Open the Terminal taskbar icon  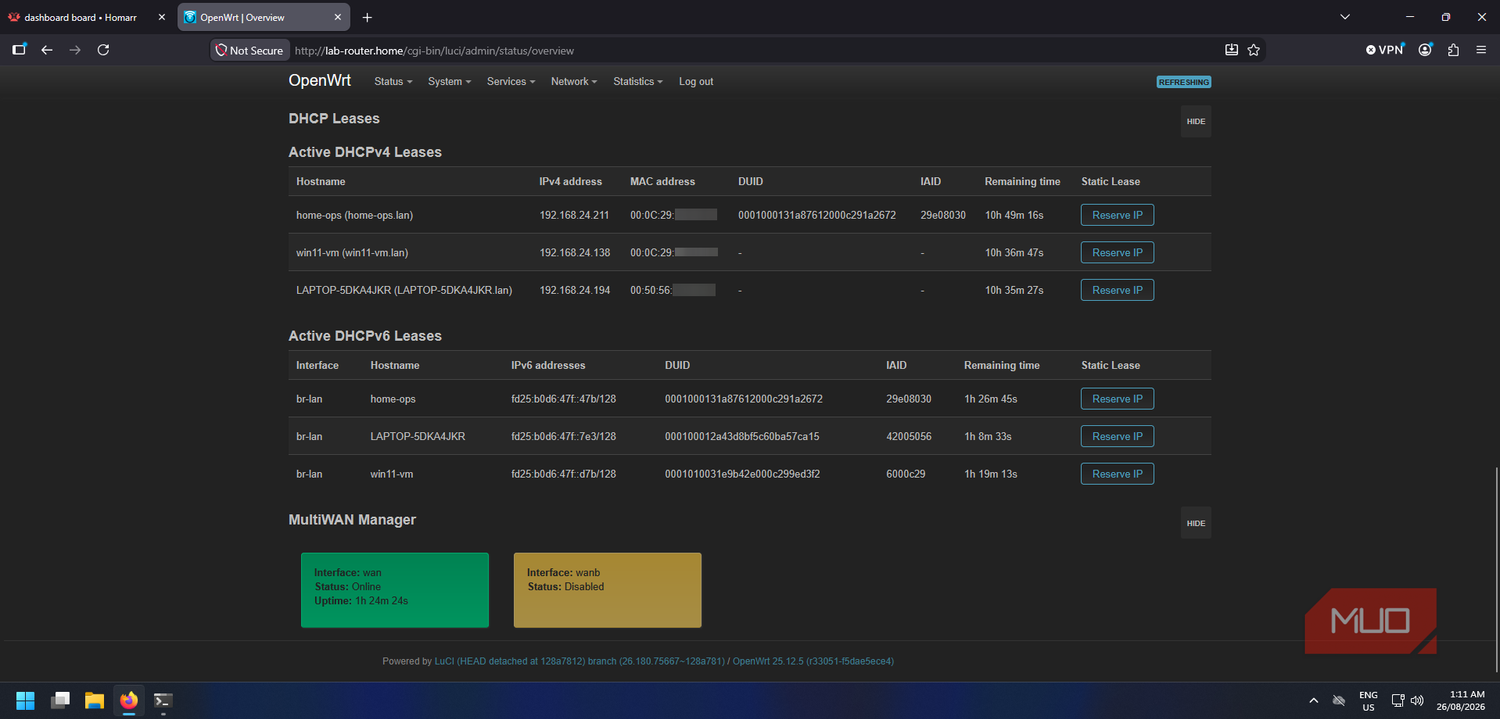coord(163,700)
